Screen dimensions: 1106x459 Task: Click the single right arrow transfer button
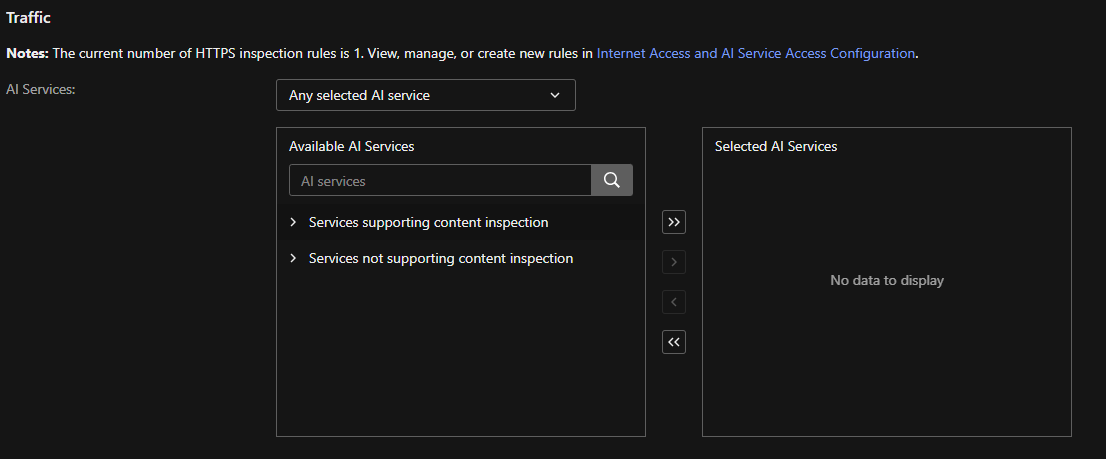point(674,262)
